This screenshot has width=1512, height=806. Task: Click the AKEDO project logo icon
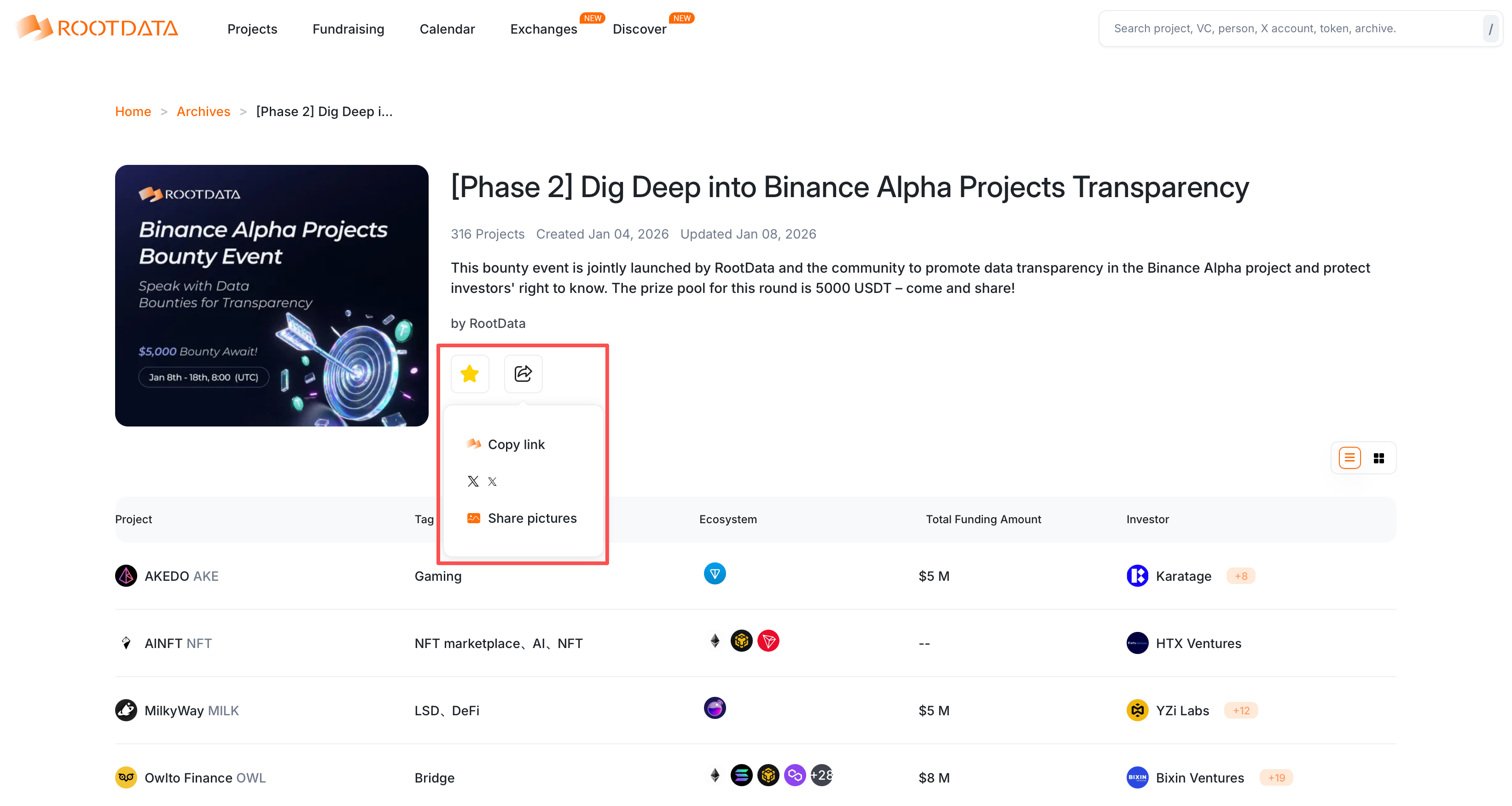[126, 576]
